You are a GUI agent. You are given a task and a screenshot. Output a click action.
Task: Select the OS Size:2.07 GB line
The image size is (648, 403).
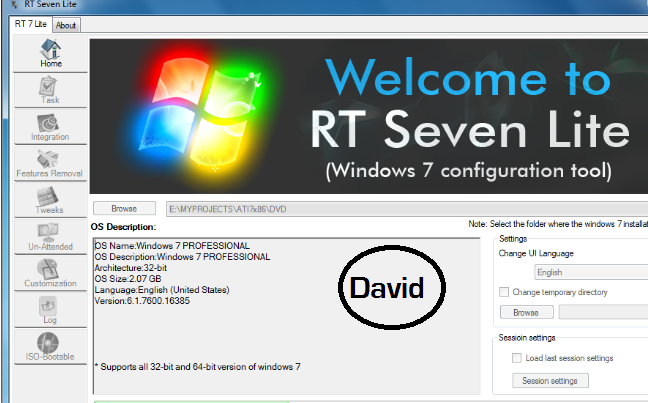point(128,279)
